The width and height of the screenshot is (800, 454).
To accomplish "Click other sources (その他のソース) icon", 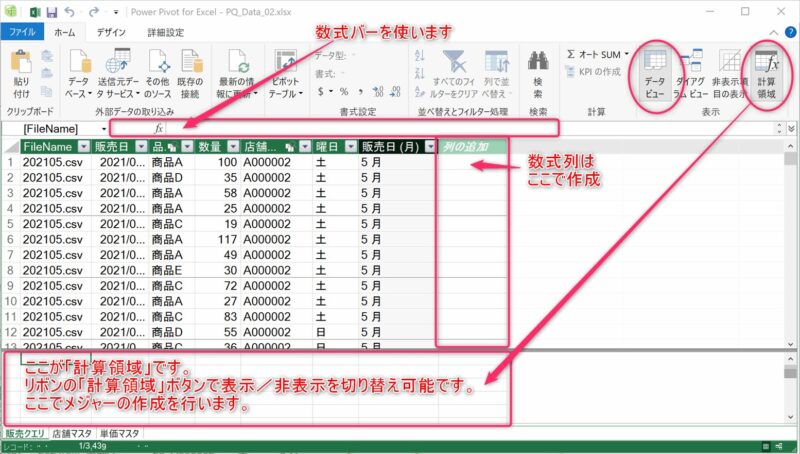I will click(158, 62).
